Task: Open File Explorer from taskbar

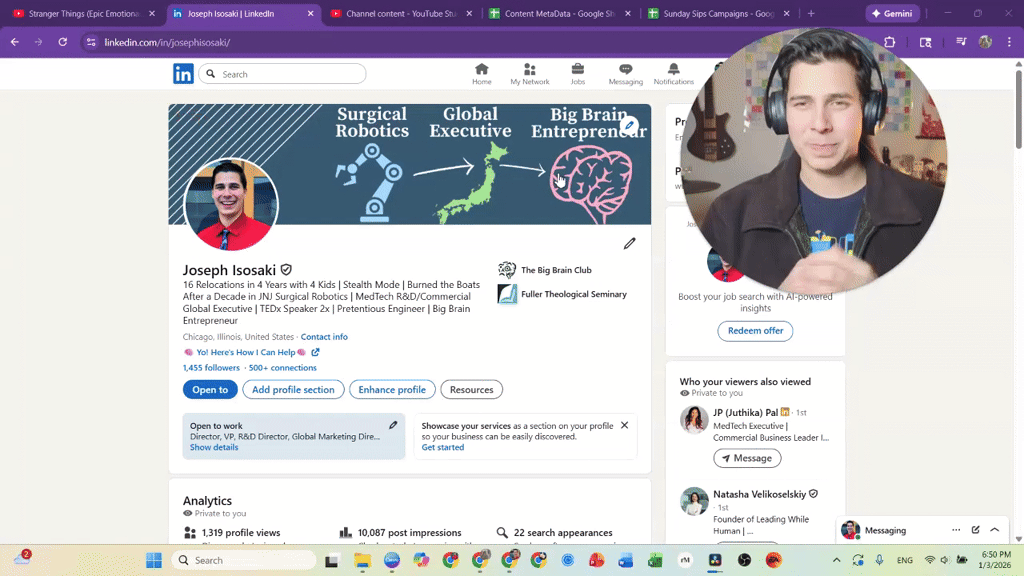Action: [362, 560]
